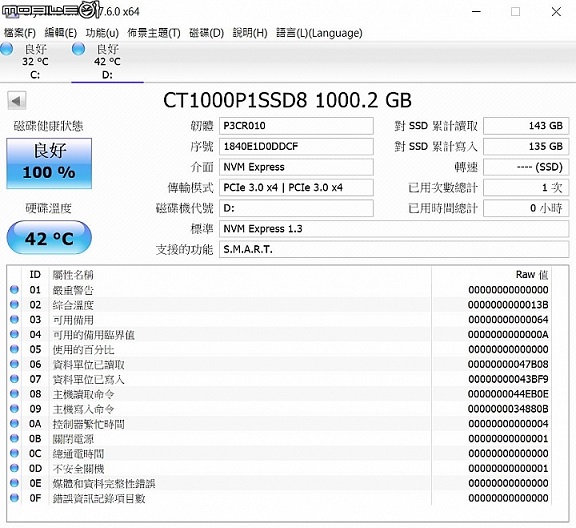
Task: Click the supported features field S.M.A.R.T.
Action: click(394, 249)
